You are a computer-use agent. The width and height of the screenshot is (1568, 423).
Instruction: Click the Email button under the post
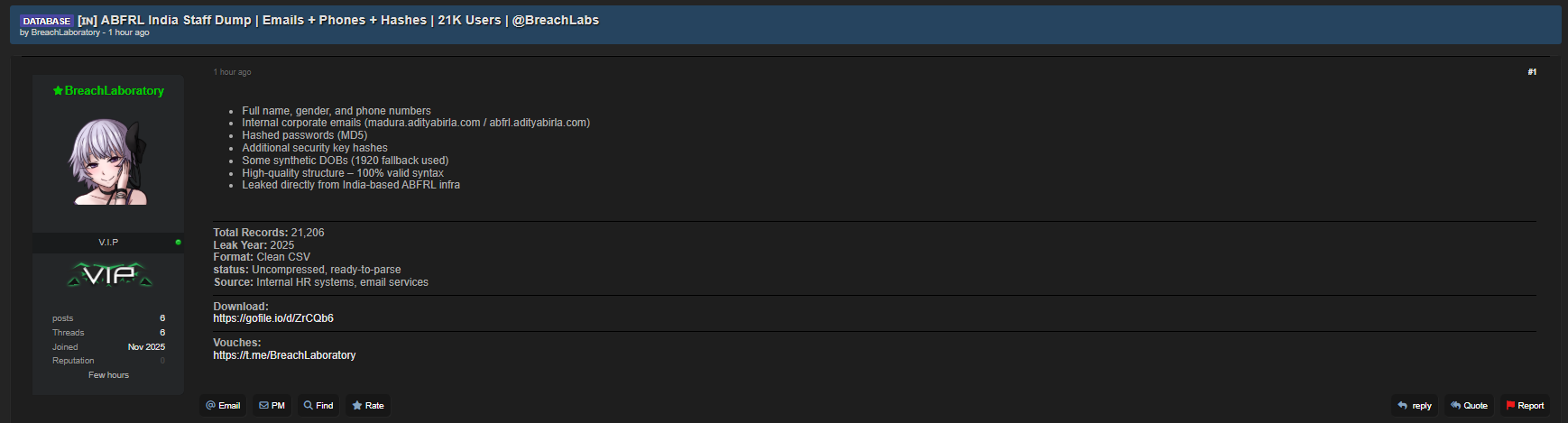[x=223, y=406]
